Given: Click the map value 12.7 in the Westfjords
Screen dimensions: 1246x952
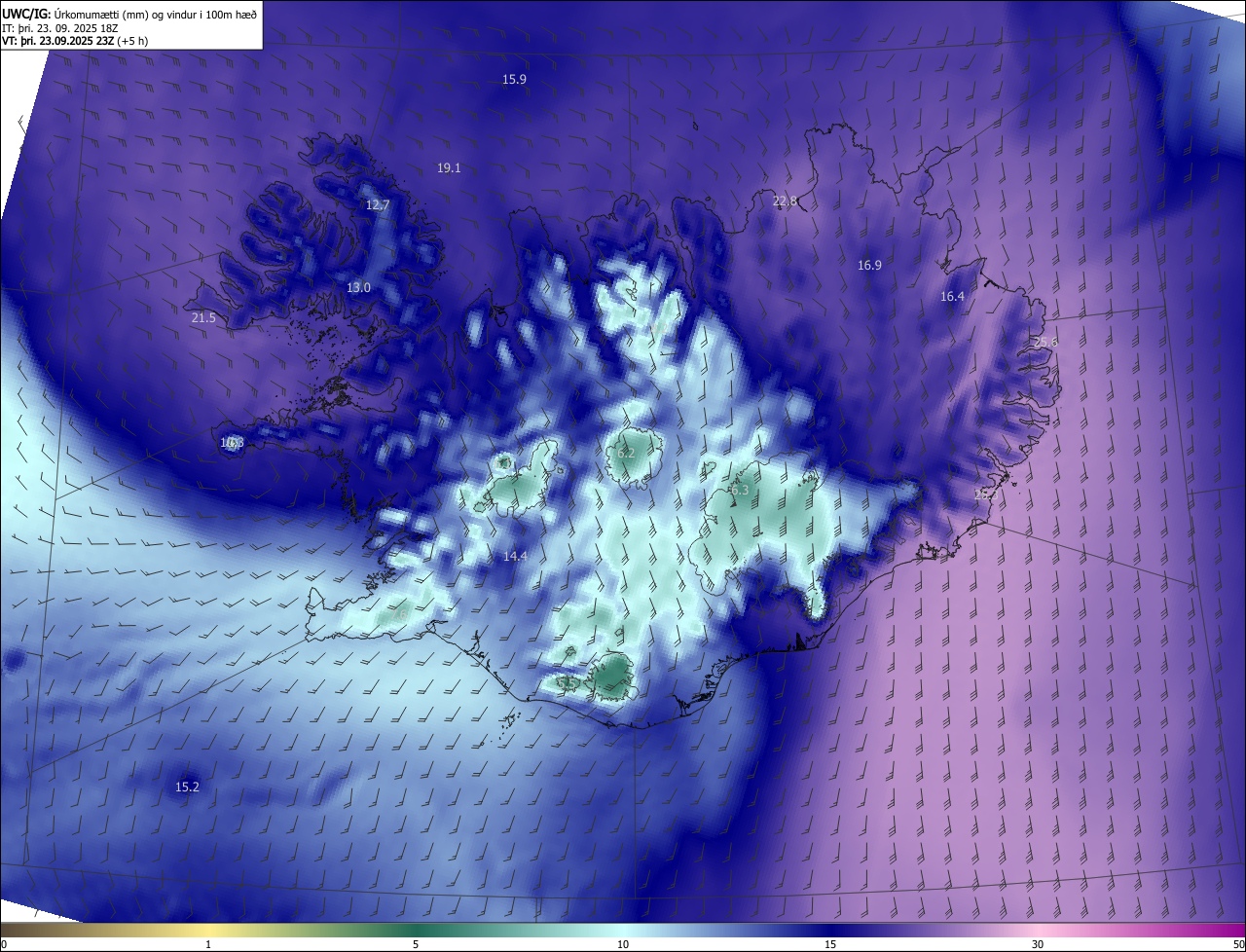Looking at the screenshot, I should [378, 205].
